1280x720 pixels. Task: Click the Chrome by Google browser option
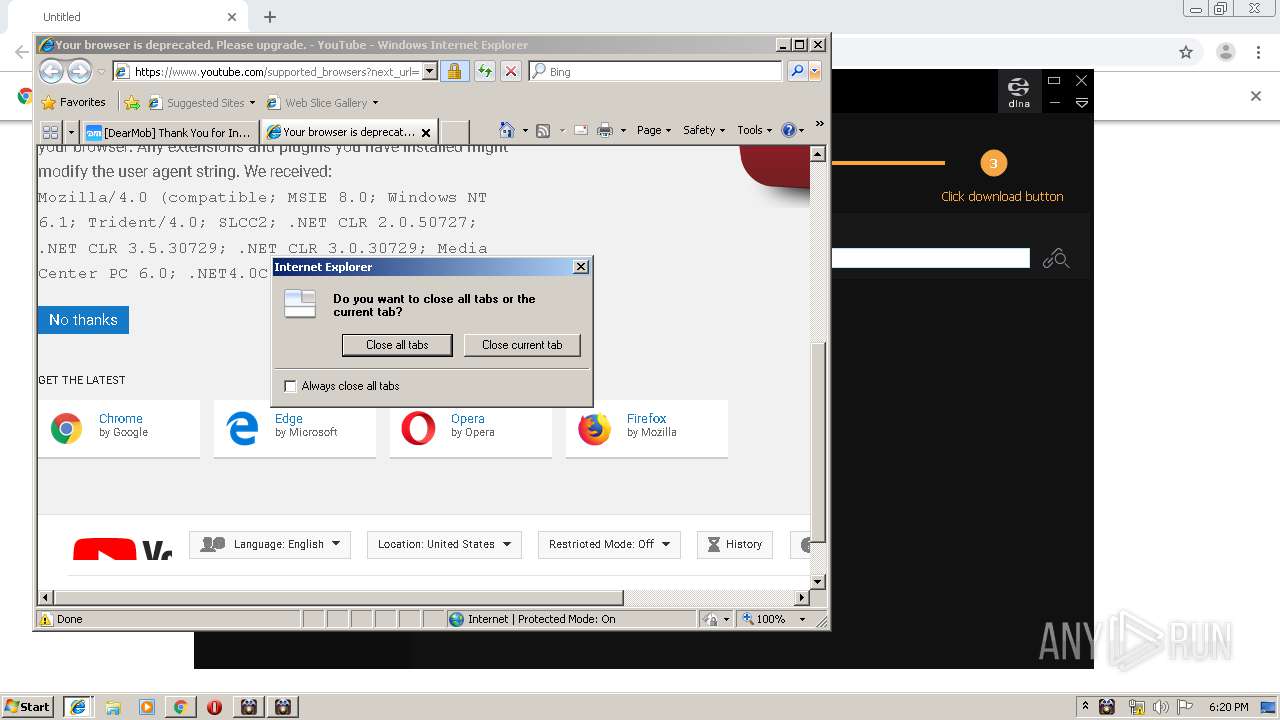point(119,429)
